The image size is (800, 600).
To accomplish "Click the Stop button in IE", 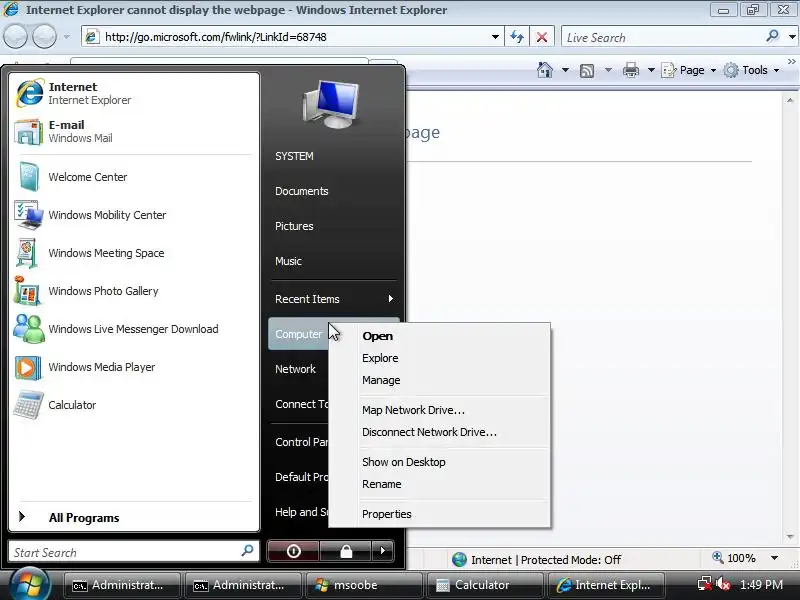I will [542, 37].
